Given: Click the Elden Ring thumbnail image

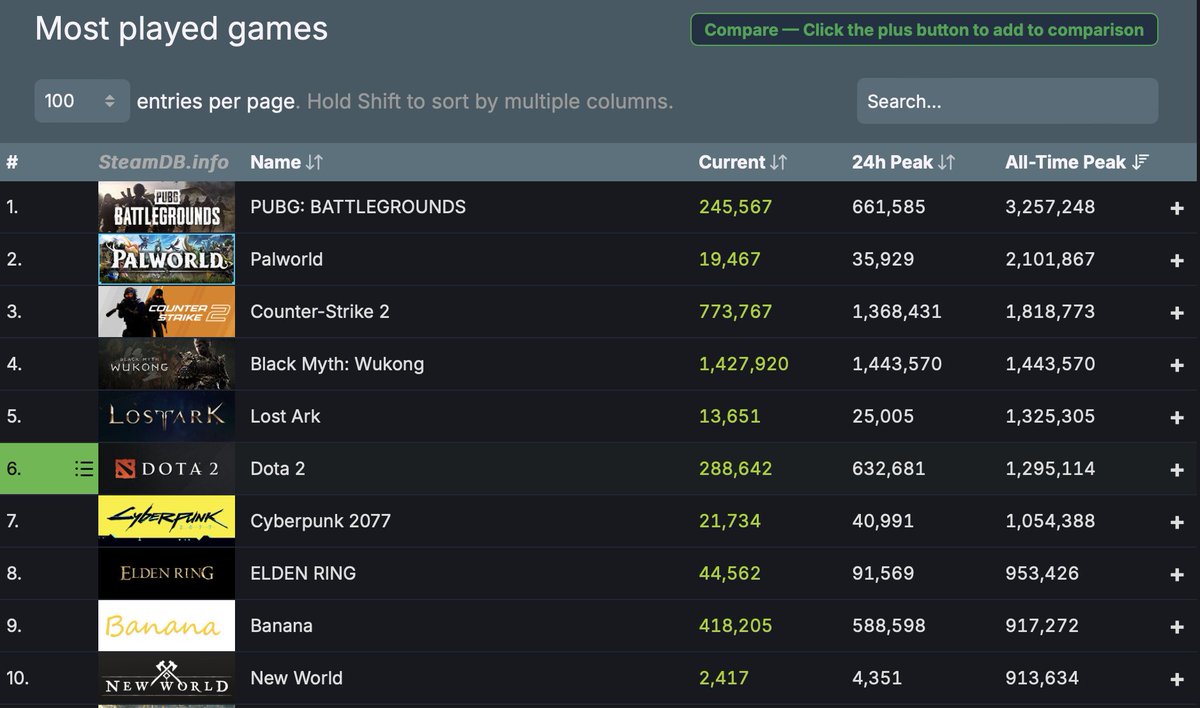Looking at the screenshot, I should click(x=167, y=573).
